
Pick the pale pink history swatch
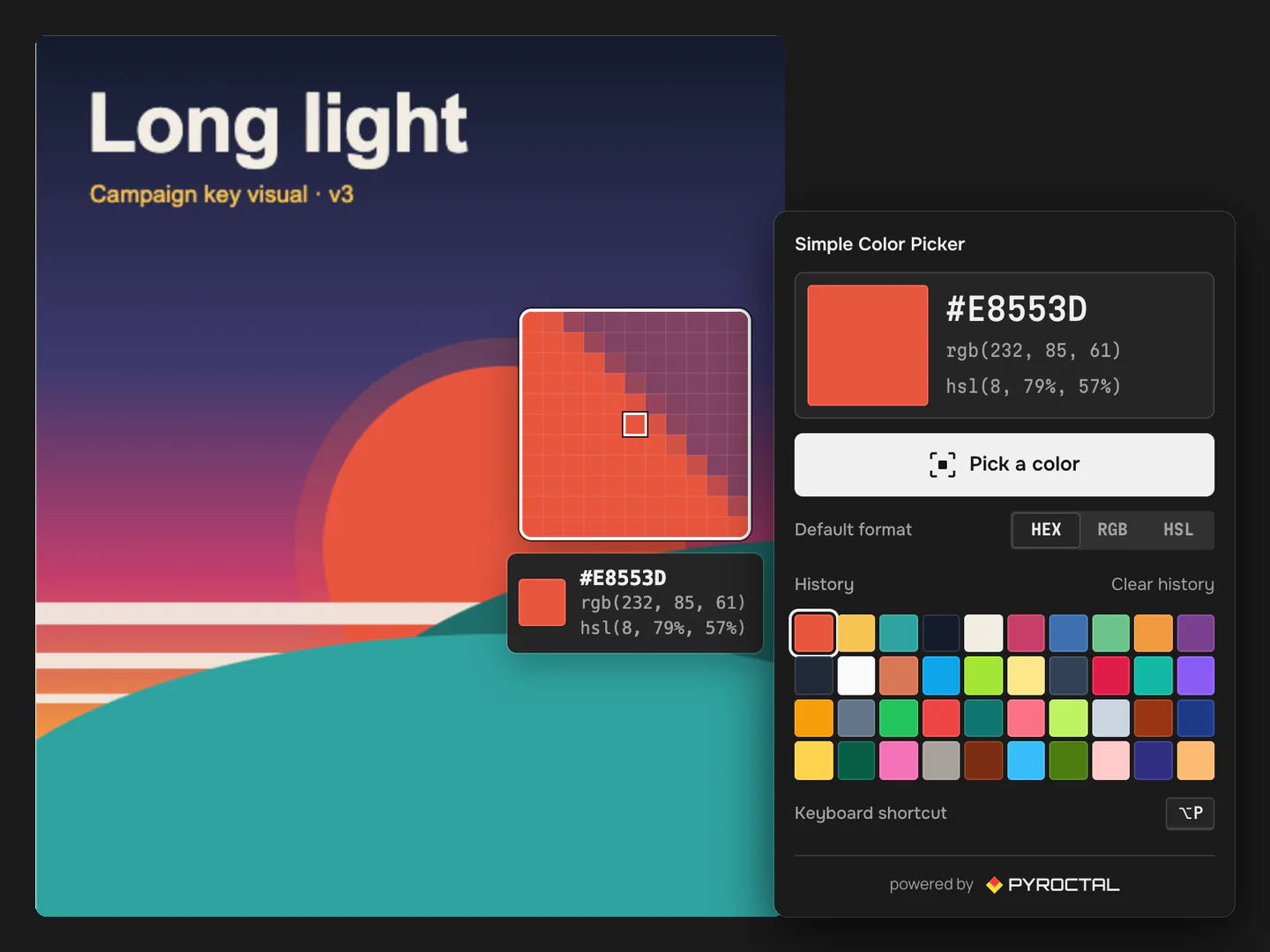pos(1110,761)
